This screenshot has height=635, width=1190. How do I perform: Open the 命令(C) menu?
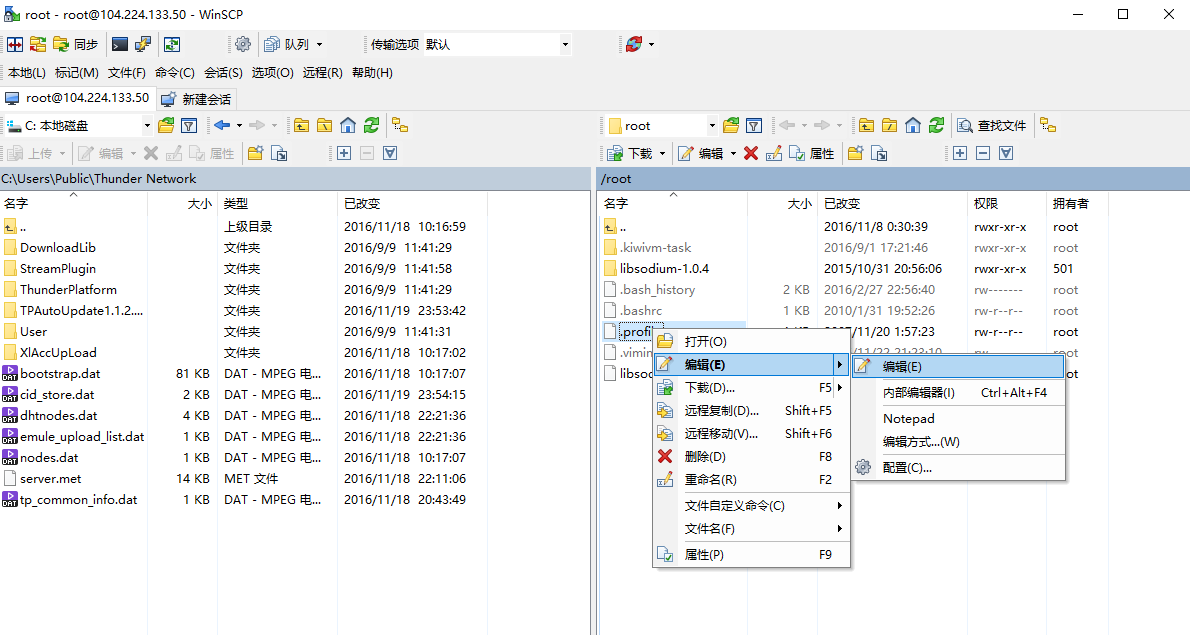[x=175, y=73]
